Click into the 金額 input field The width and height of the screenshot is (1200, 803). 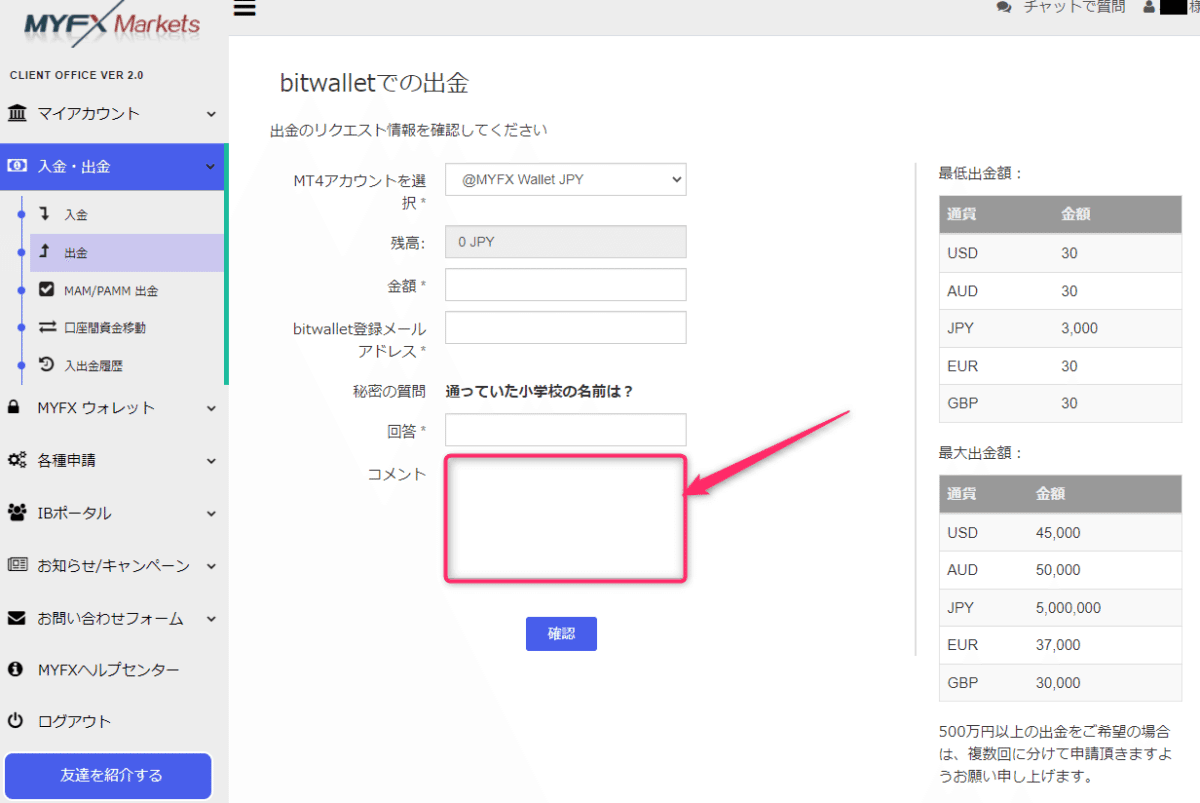566,285
